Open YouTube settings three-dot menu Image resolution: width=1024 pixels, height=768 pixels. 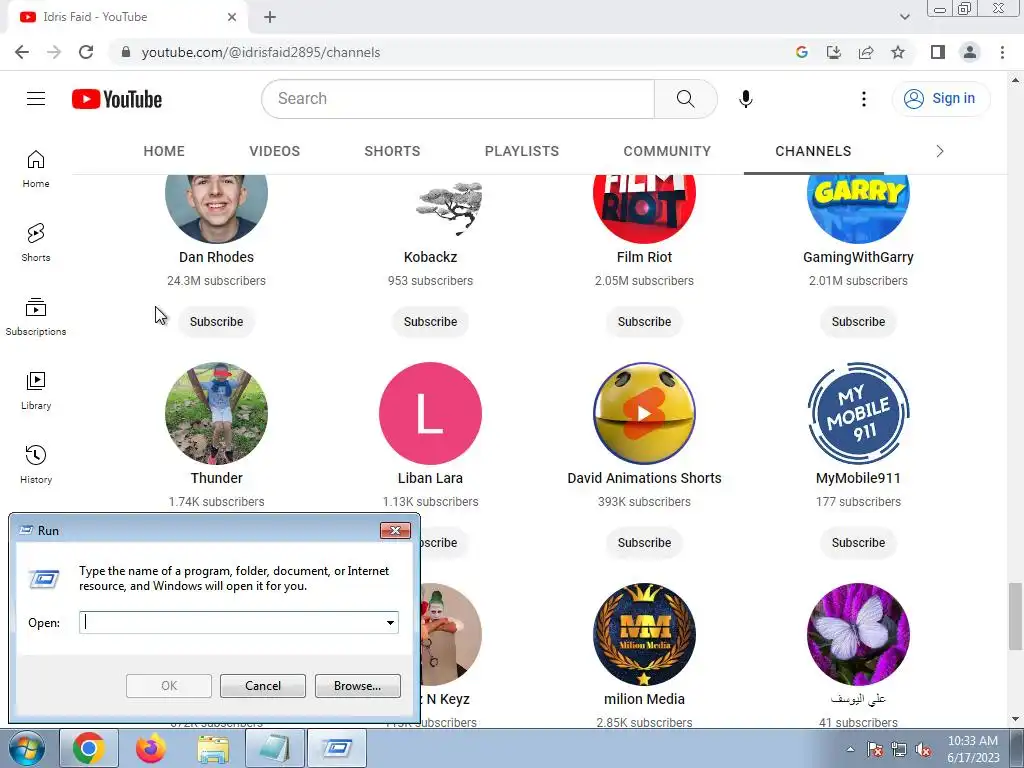[x=864, y=99]
